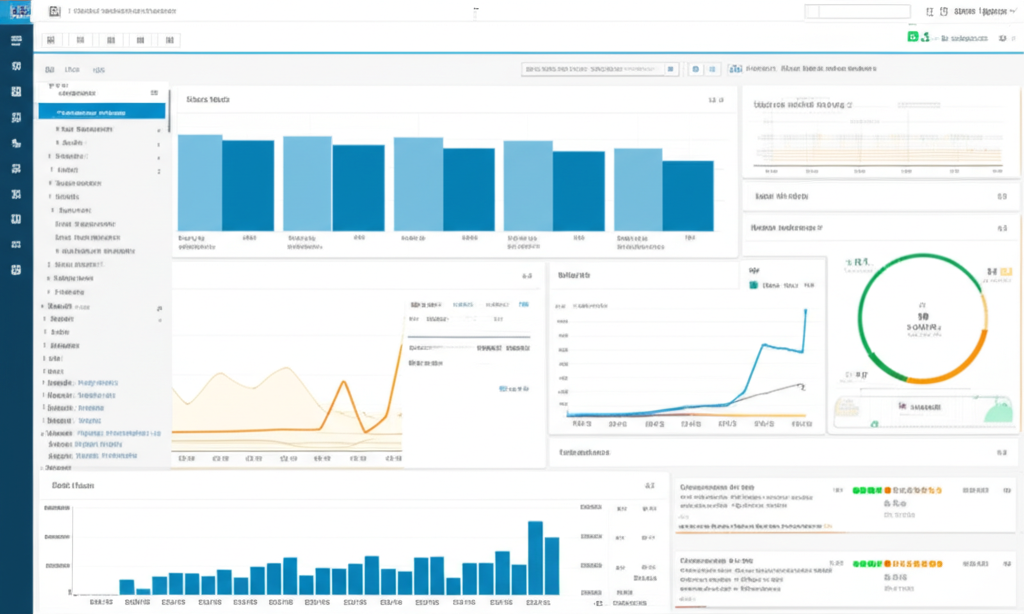The height and width of the screenshot is (614, 1024).
Task: Toggle the first blue view button after the filter
Action: (696, 69)
